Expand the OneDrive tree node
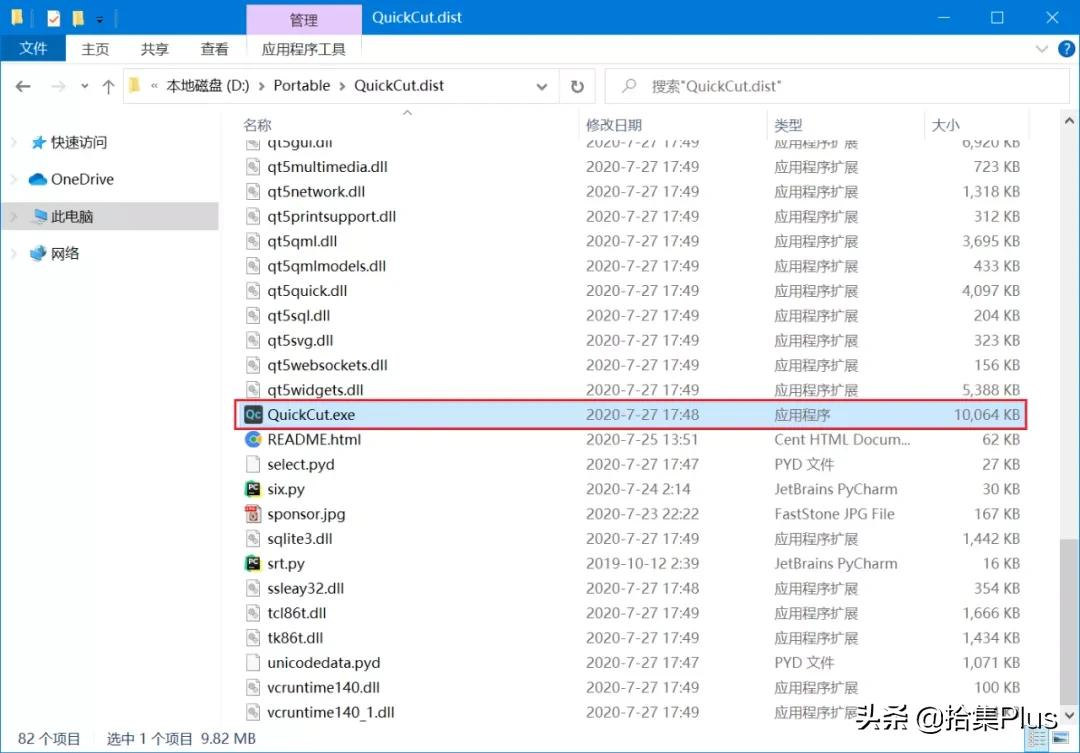This screenshot has height=753, width=1080. click(x=14, y=179)
